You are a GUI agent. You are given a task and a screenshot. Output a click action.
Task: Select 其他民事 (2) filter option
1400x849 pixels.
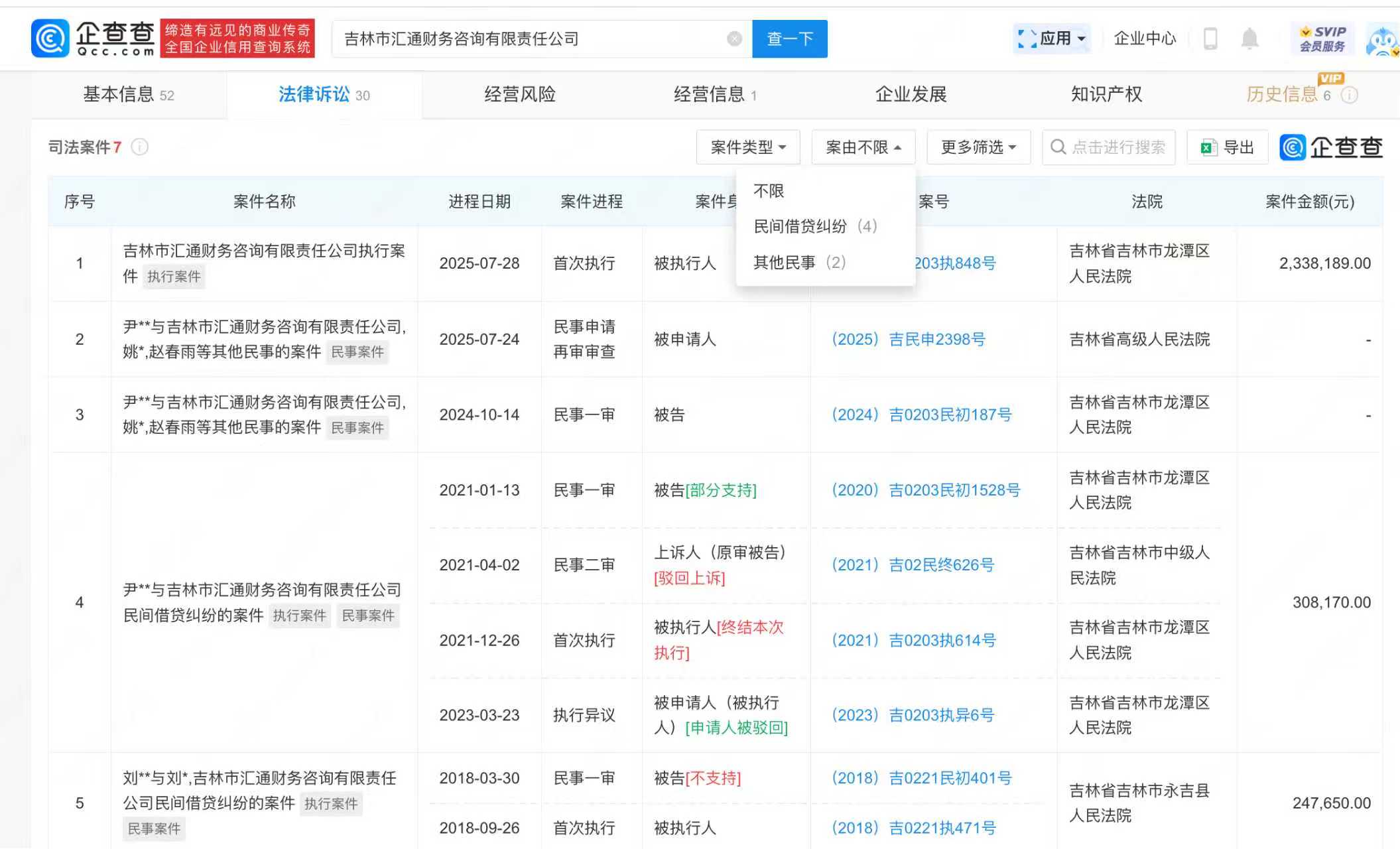click(799, 263)
